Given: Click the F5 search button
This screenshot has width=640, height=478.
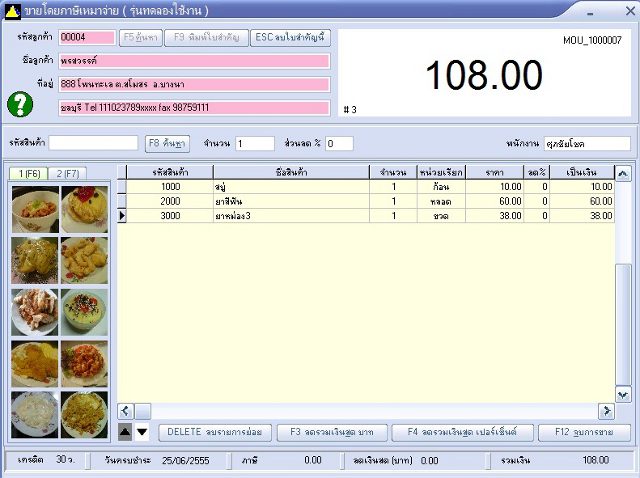Looking at the screenshot, I should coord(141,38).
